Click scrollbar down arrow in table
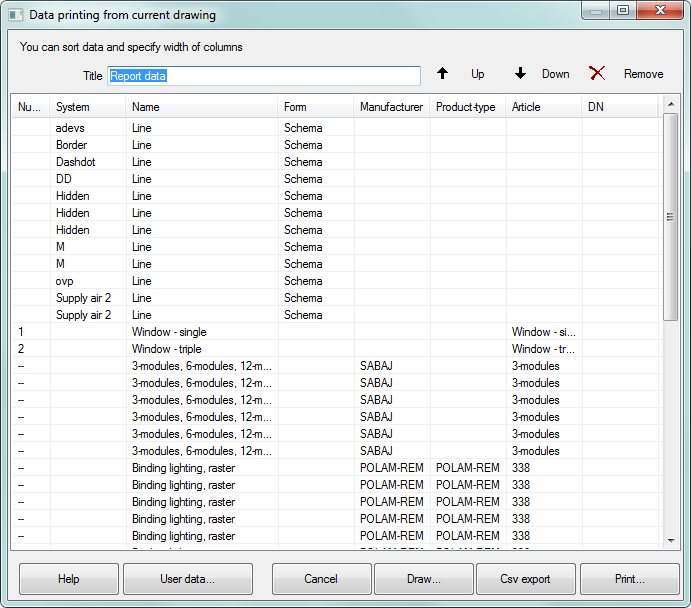This screenshot has height=608, width=691. click(670, 540)
